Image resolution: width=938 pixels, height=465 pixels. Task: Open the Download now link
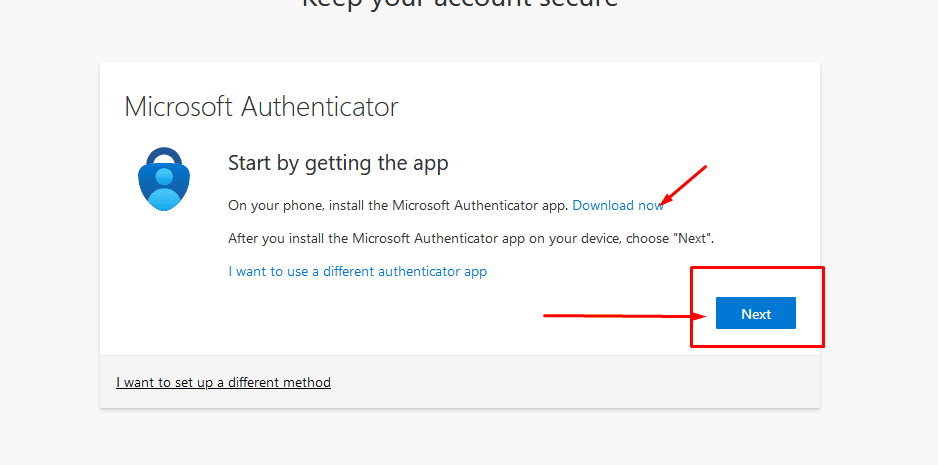pyautogui.click(x=618, y=205)
